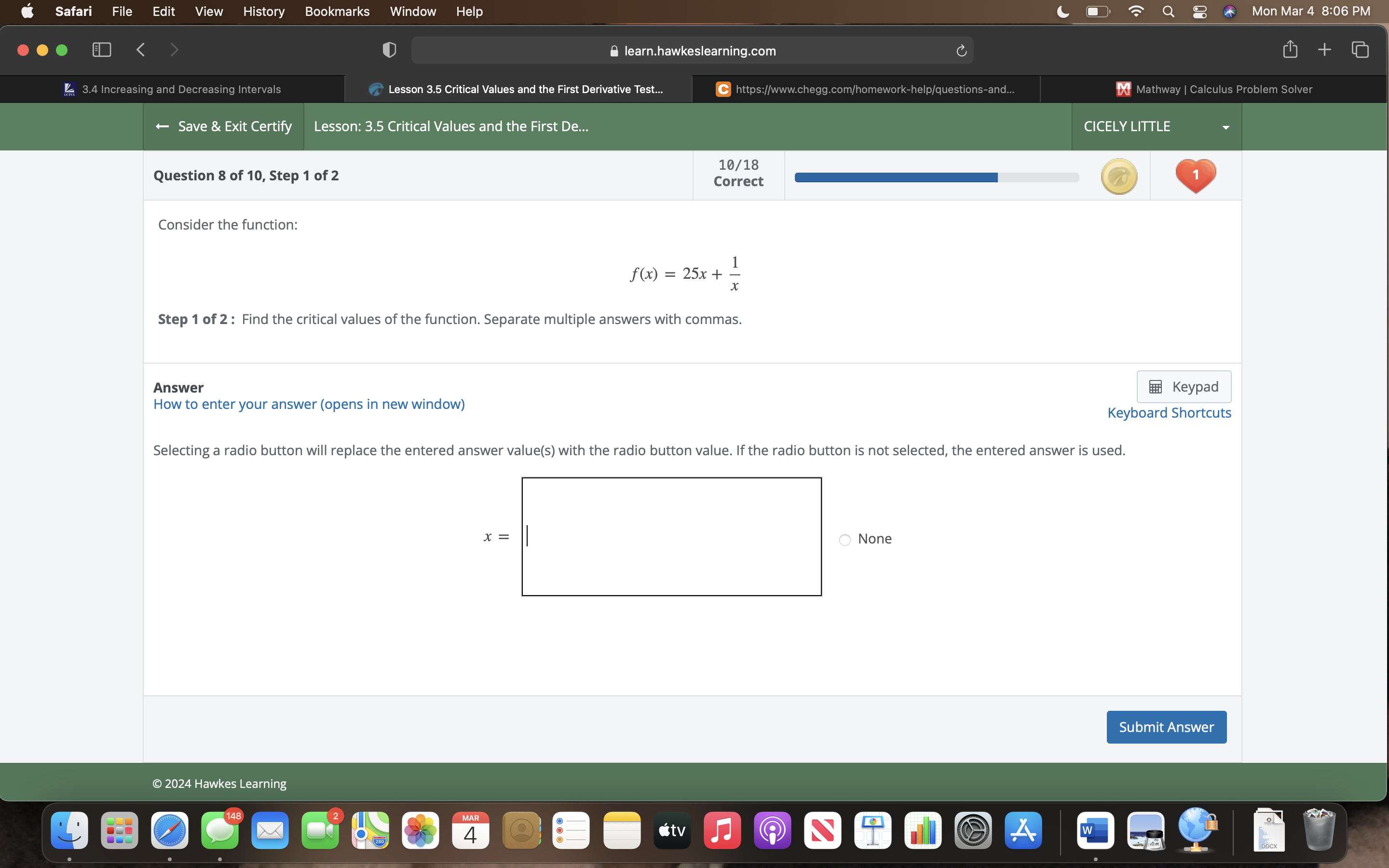
Task: Open the App Store from the dock
Action: (1023, 830)
